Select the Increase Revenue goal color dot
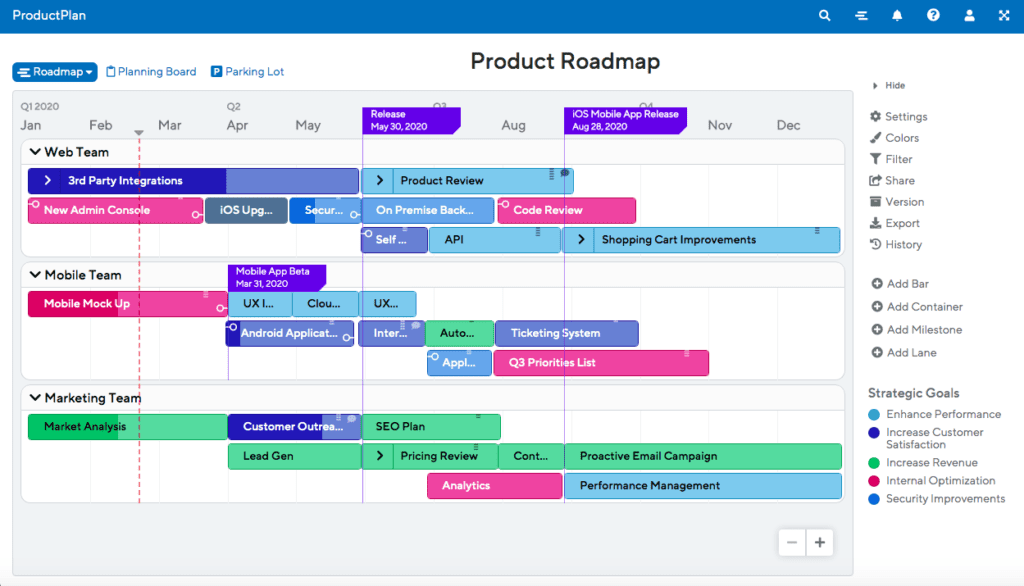This screenshot has width=1024, height=586. pos(873,462)
